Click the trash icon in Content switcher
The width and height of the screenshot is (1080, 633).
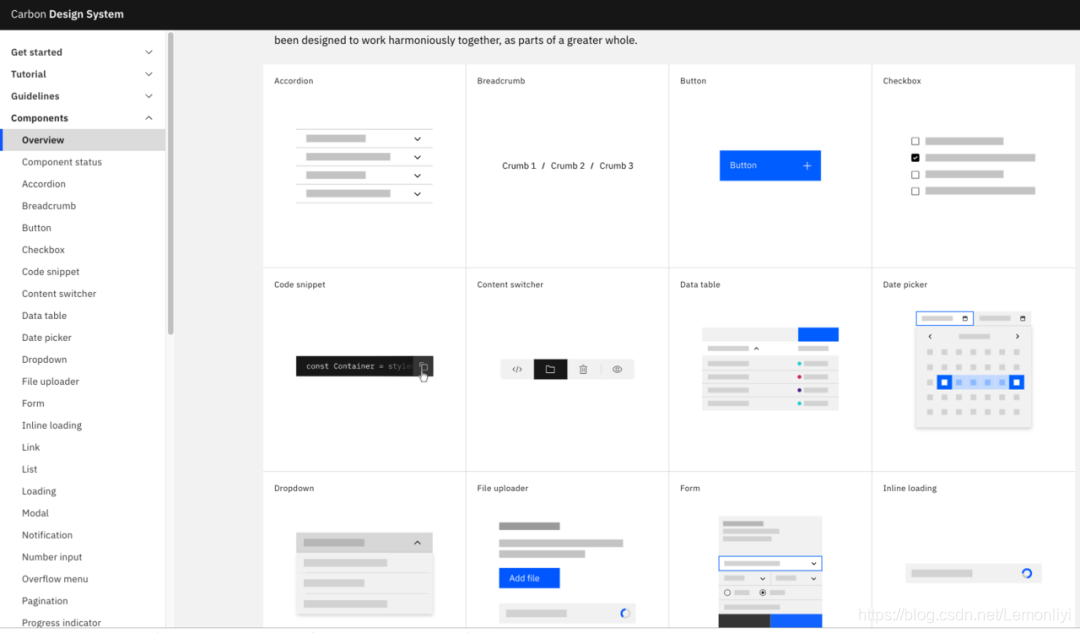coord(583,369)
